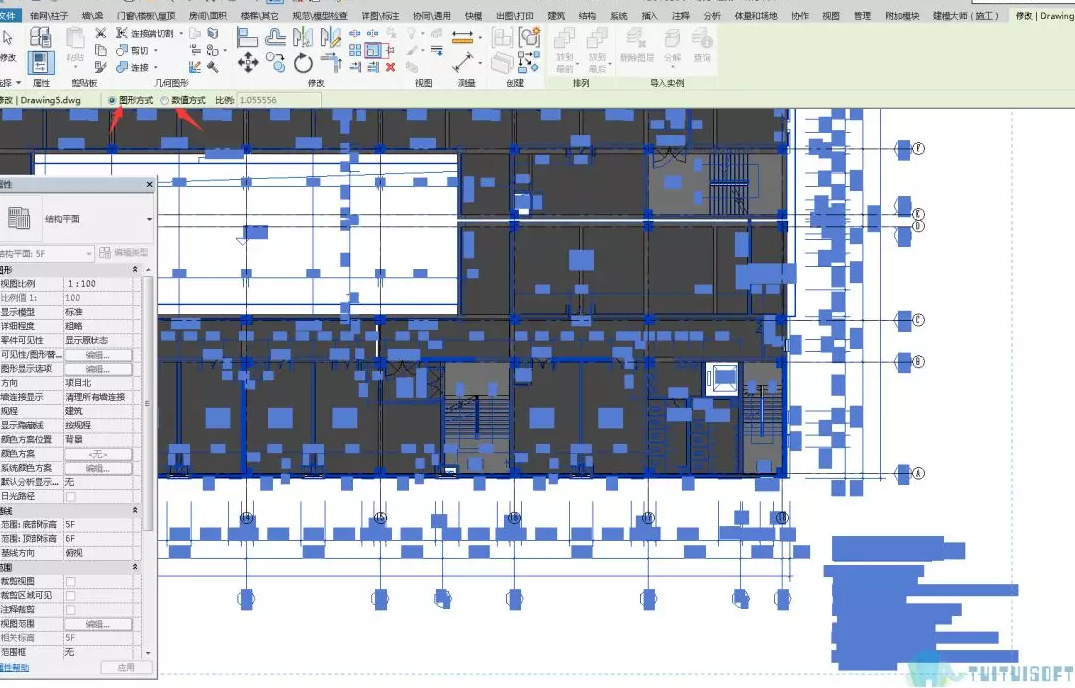The height and width of the screenshot is (688, 1075).
Task: Select the Scale tool
Action: tap(373, 50)
